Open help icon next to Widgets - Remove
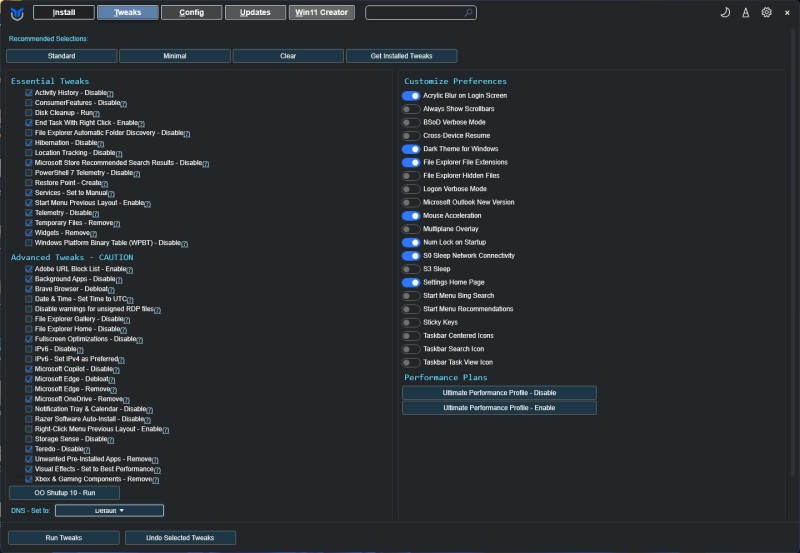 [93, 234]
